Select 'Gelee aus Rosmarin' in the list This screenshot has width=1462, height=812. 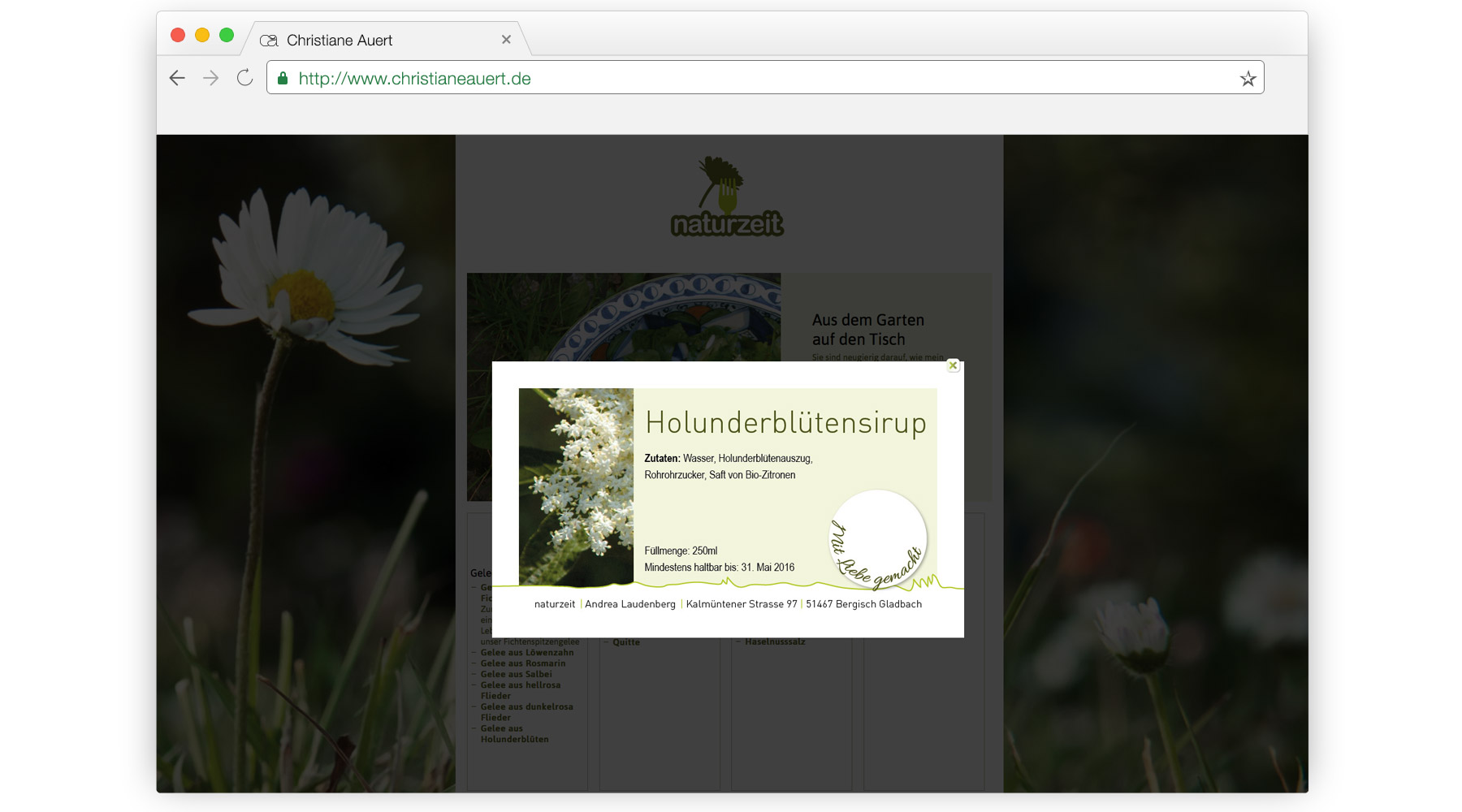[x=522, y=663]
